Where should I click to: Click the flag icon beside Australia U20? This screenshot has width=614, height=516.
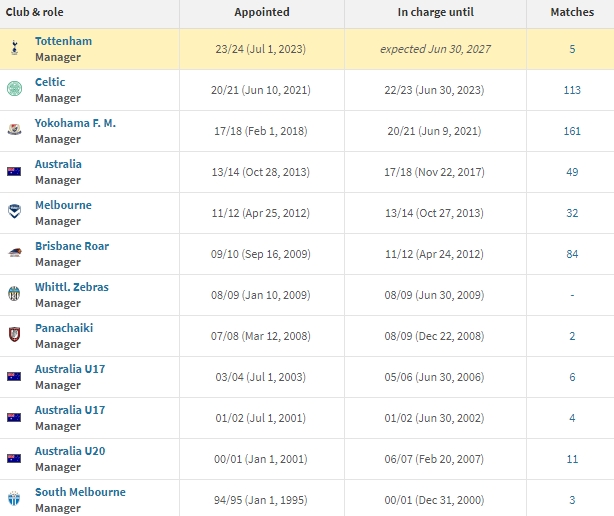point(14,458)
